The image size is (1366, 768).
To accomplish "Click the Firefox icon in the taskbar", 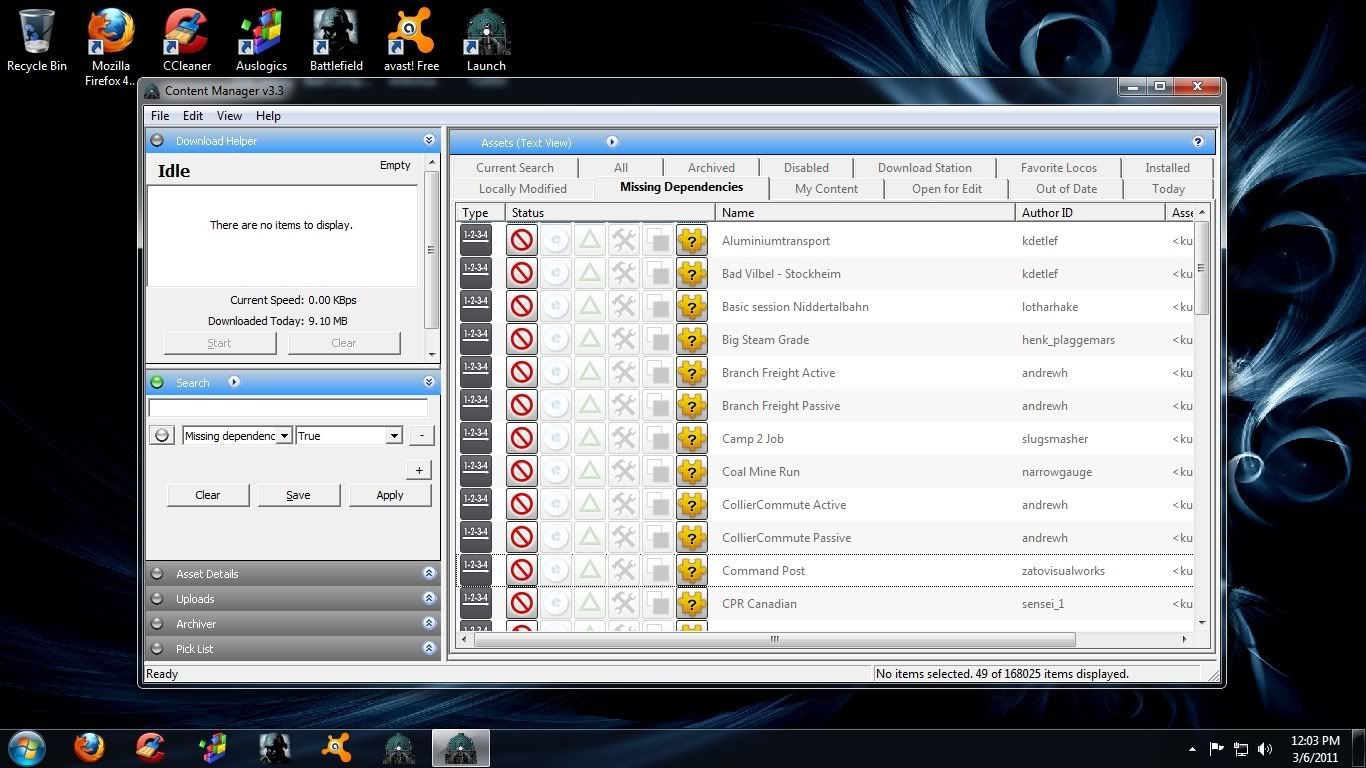I will click(89, 747).
